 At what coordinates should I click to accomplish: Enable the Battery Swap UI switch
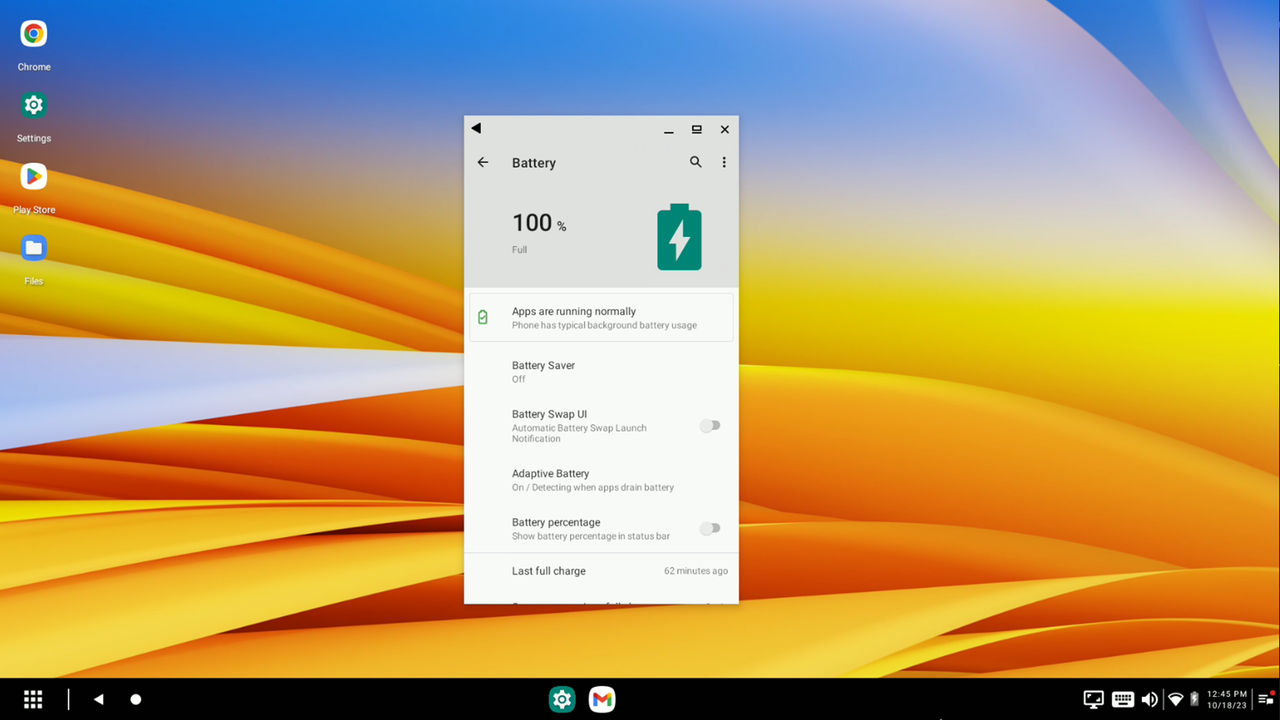point(710,426)
